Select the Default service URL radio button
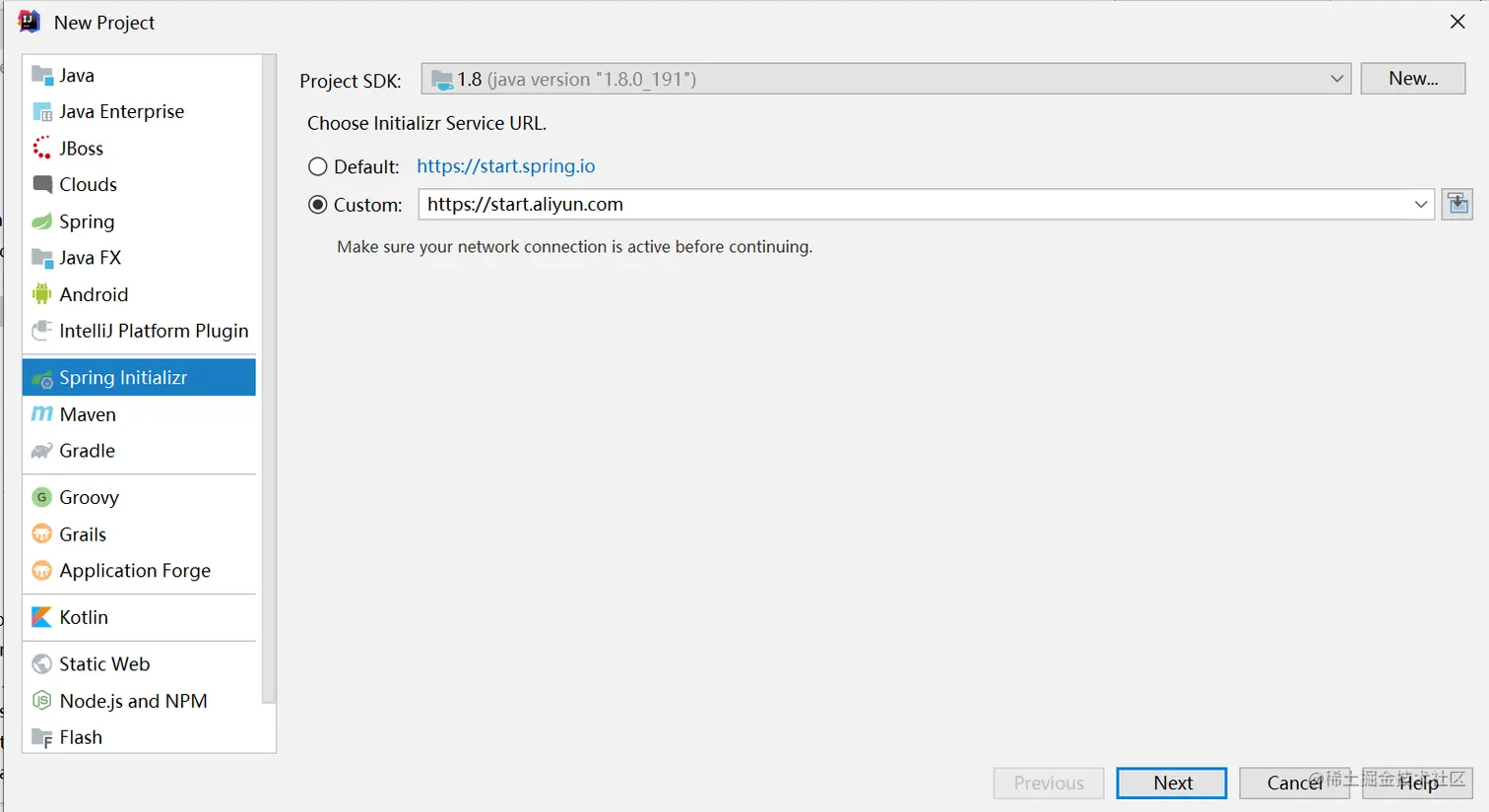This screenshot has width=1489, height=812. click(317, 166)
